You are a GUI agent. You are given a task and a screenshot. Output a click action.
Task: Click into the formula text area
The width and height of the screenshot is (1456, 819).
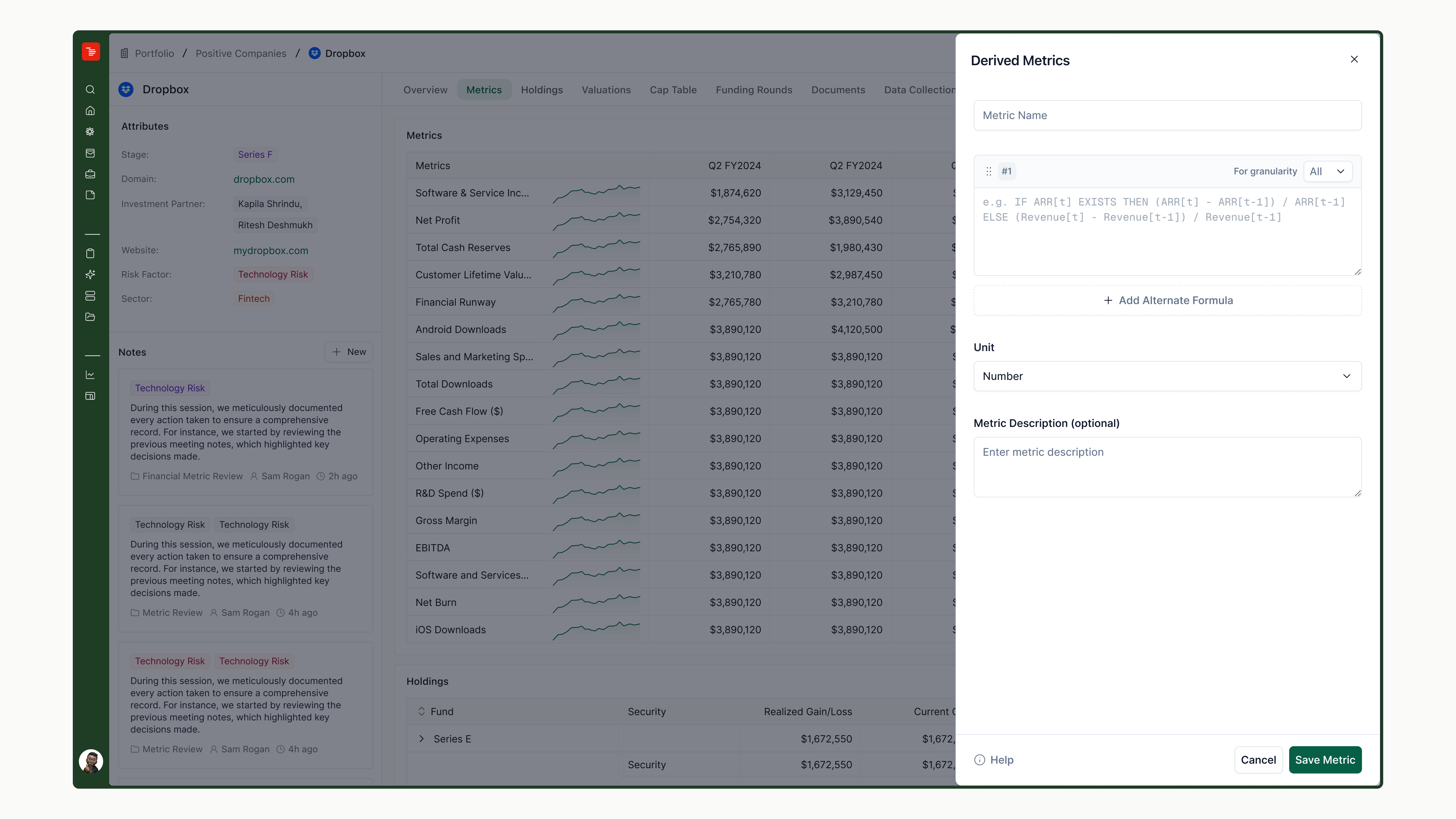pos(1167,232)
